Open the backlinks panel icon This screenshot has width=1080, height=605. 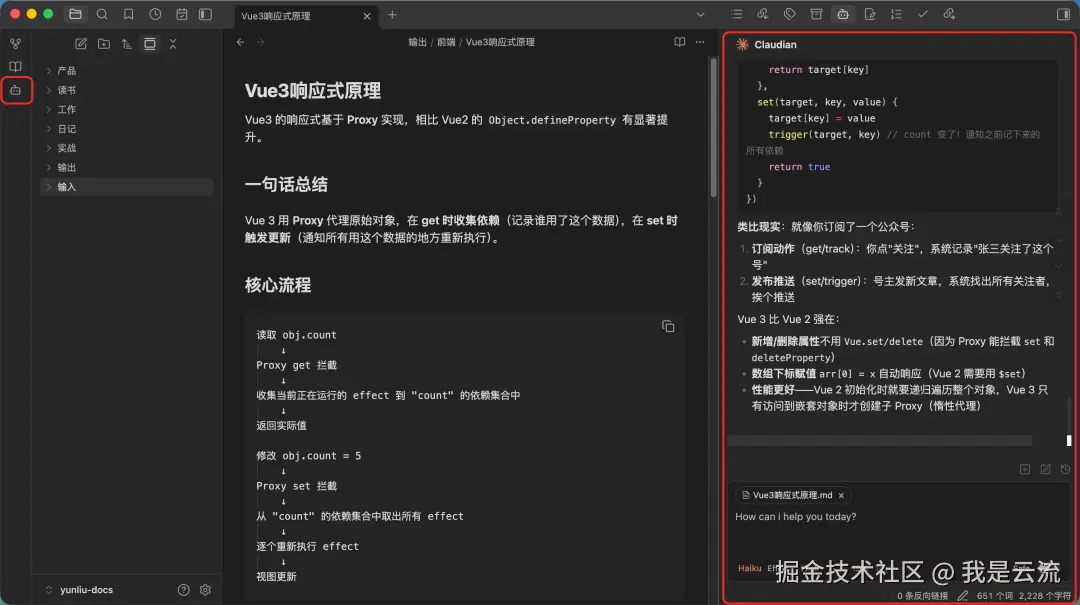762,14
